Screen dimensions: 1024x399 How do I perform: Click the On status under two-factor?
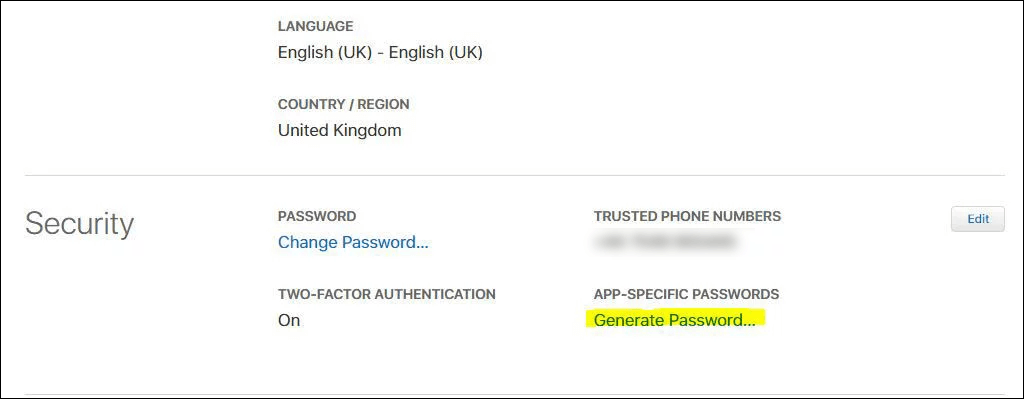[x=289, y=321]
